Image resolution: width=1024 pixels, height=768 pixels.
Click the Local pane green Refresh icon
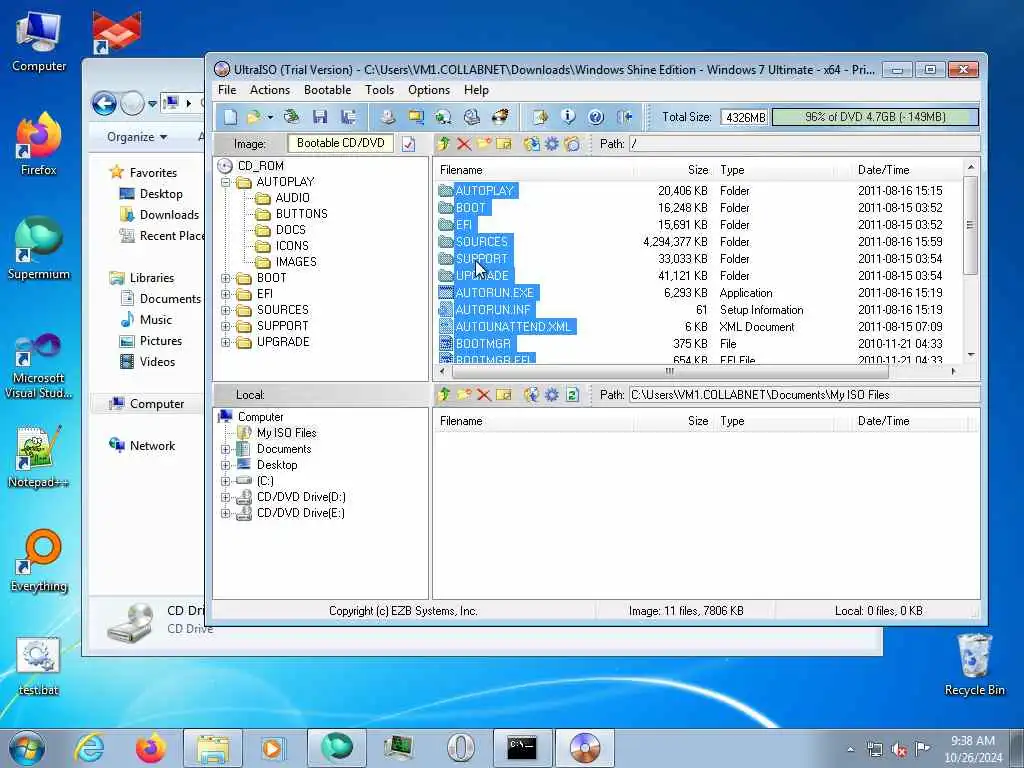(x=572, y=394)
